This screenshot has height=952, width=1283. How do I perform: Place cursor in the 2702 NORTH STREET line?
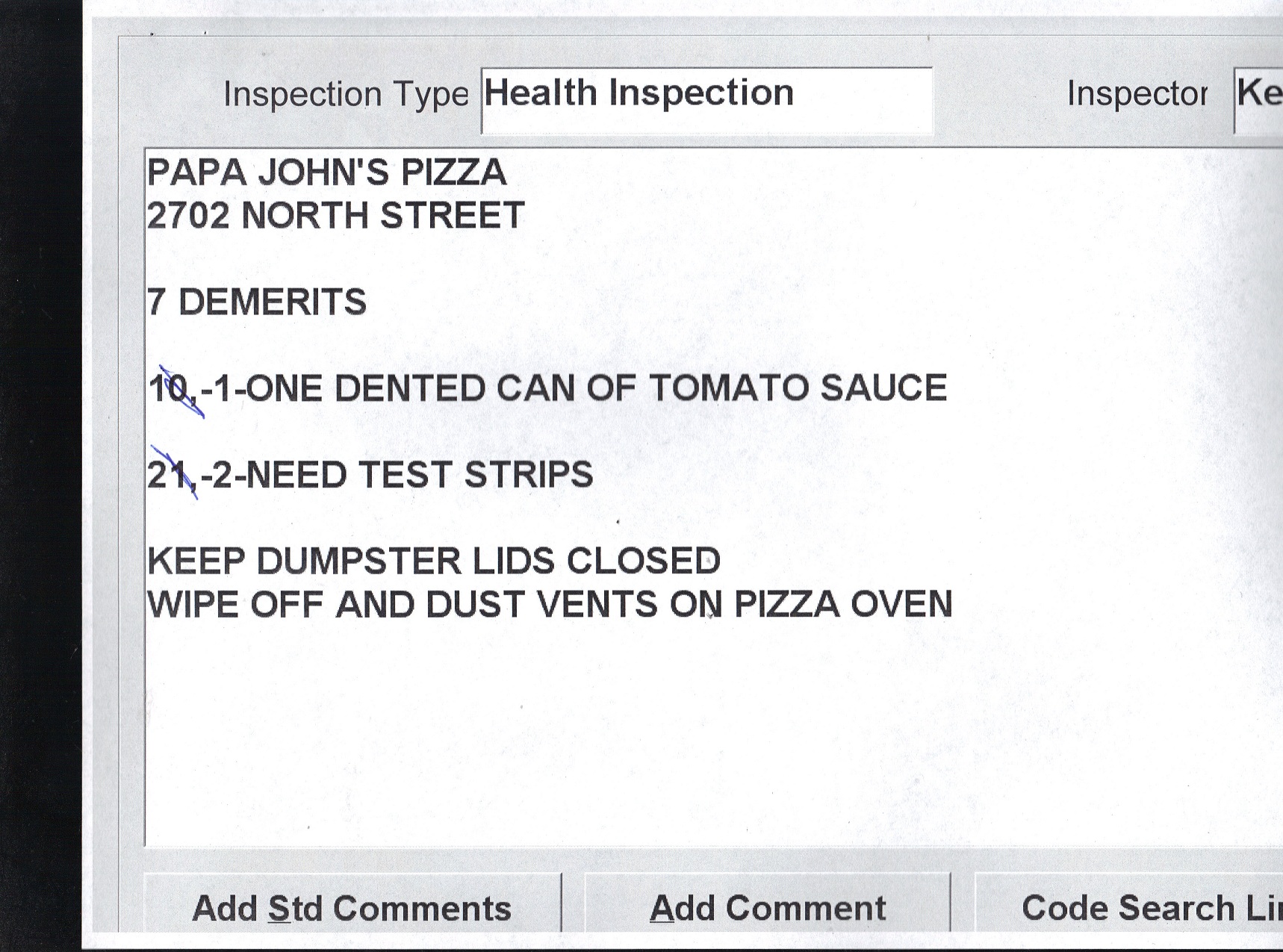[335, 216]
